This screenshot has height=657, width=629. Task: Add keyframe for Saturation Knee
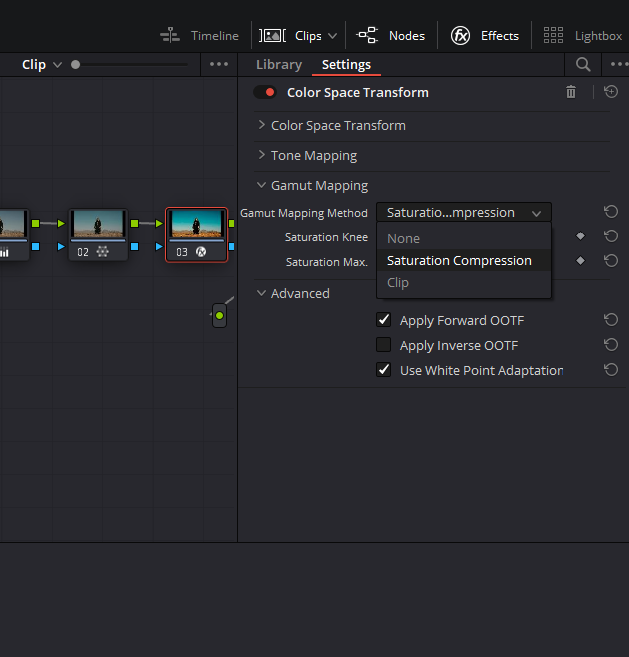(x=580, y=236)
